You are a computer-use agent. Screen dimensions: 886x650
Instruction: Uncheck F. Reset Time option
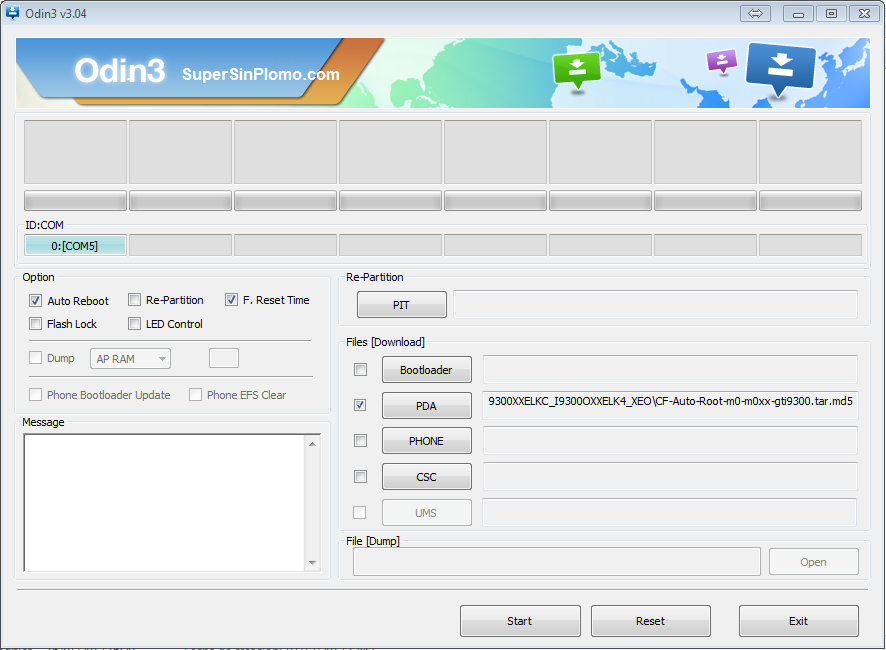pyautogui.click(x=231, y=300)
